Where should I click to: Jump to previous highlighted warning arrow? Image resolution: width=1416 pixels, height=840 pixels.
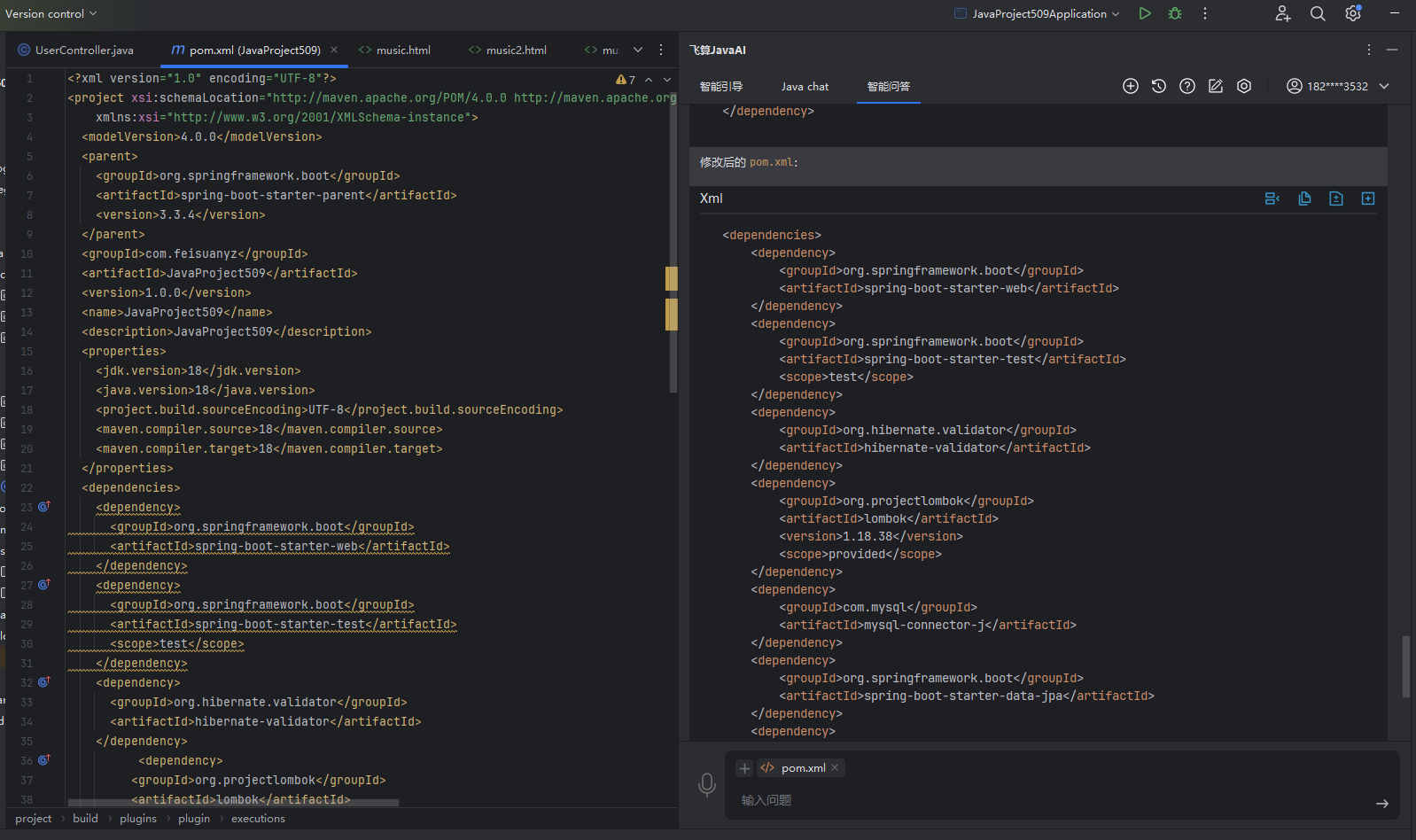tap(649, 80)
